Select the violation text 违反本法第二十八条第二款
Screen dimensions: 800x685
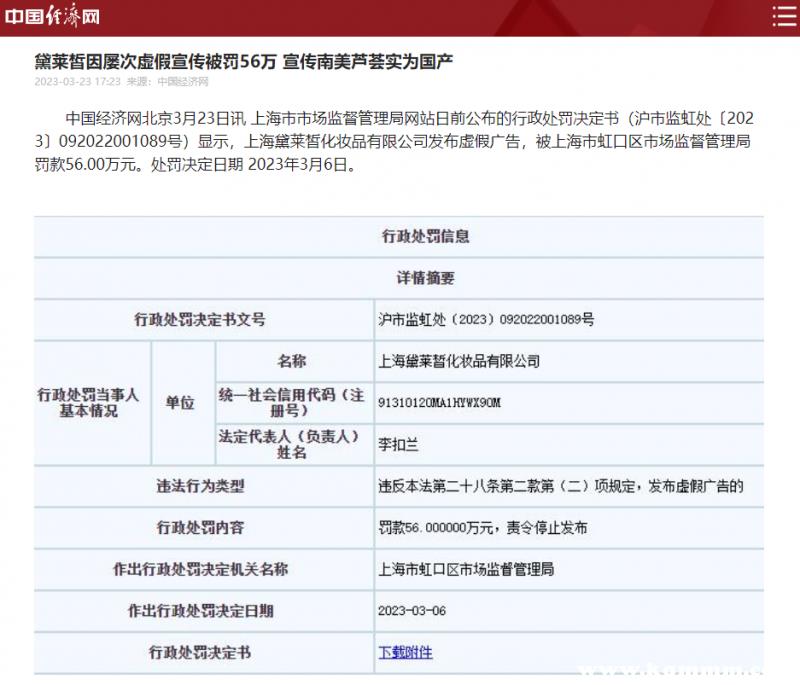tap(466, 486)
